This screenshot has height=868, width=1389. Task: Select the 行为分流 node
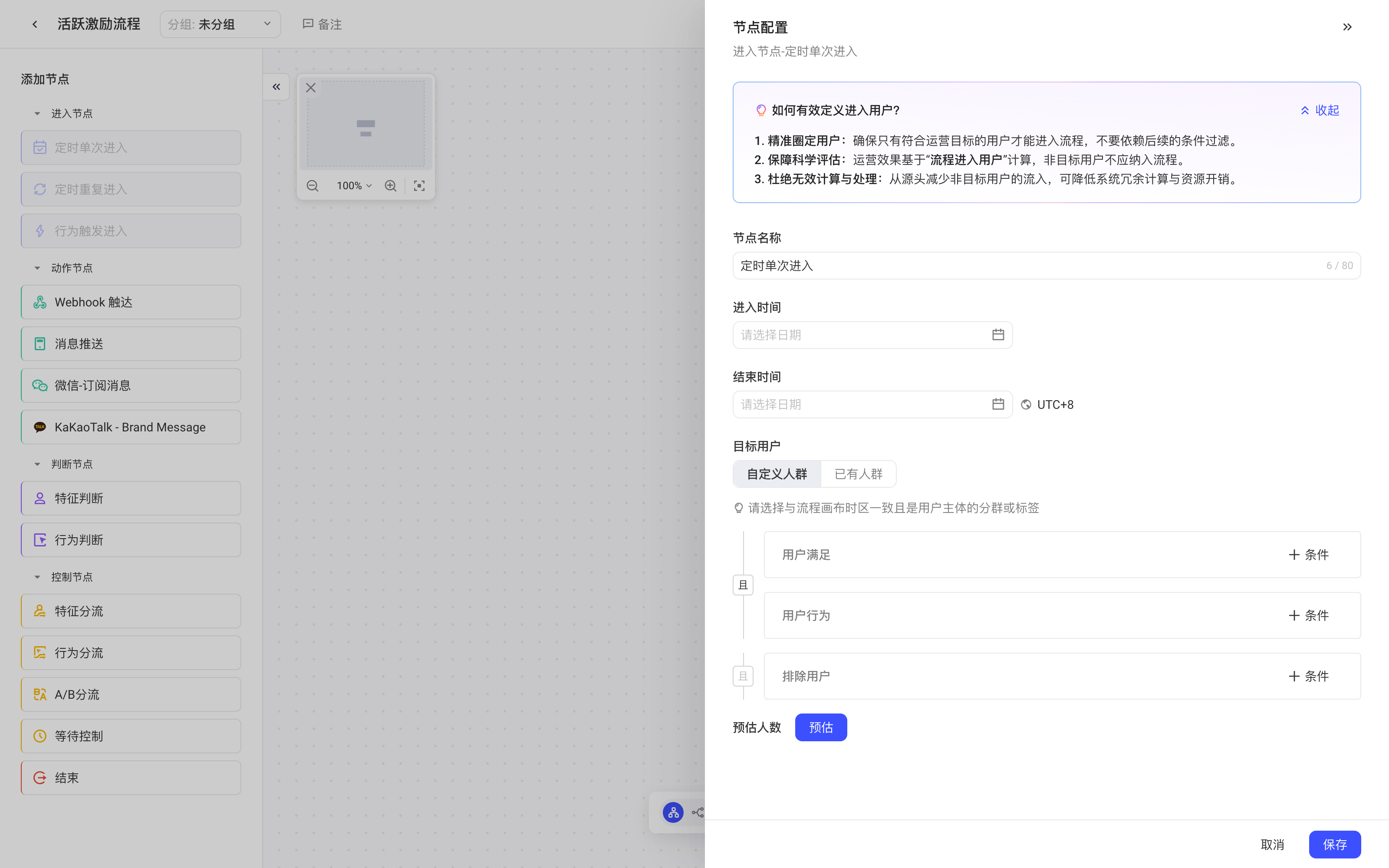131,653
